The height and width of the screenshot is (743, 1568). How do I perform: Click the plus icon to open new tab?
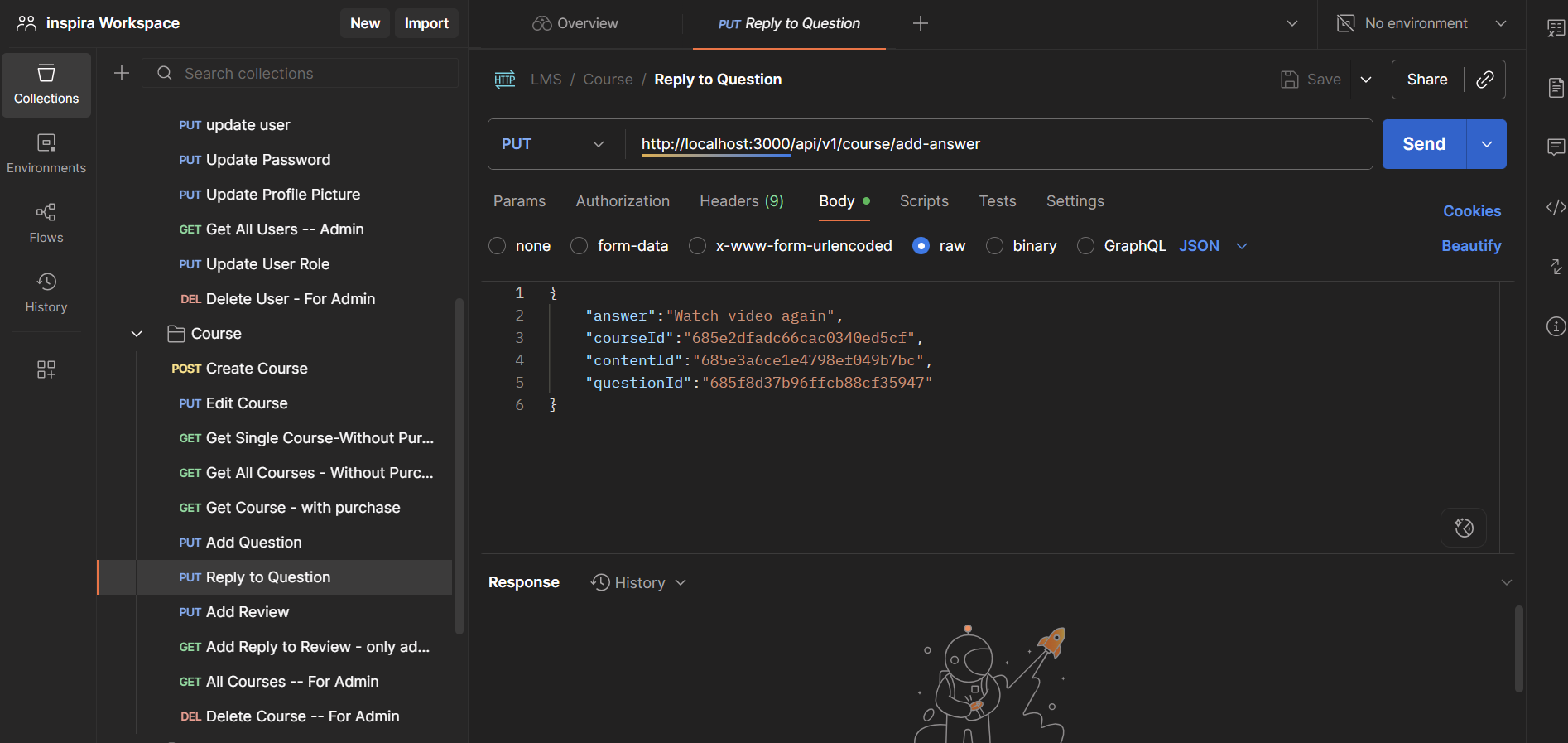921,23
